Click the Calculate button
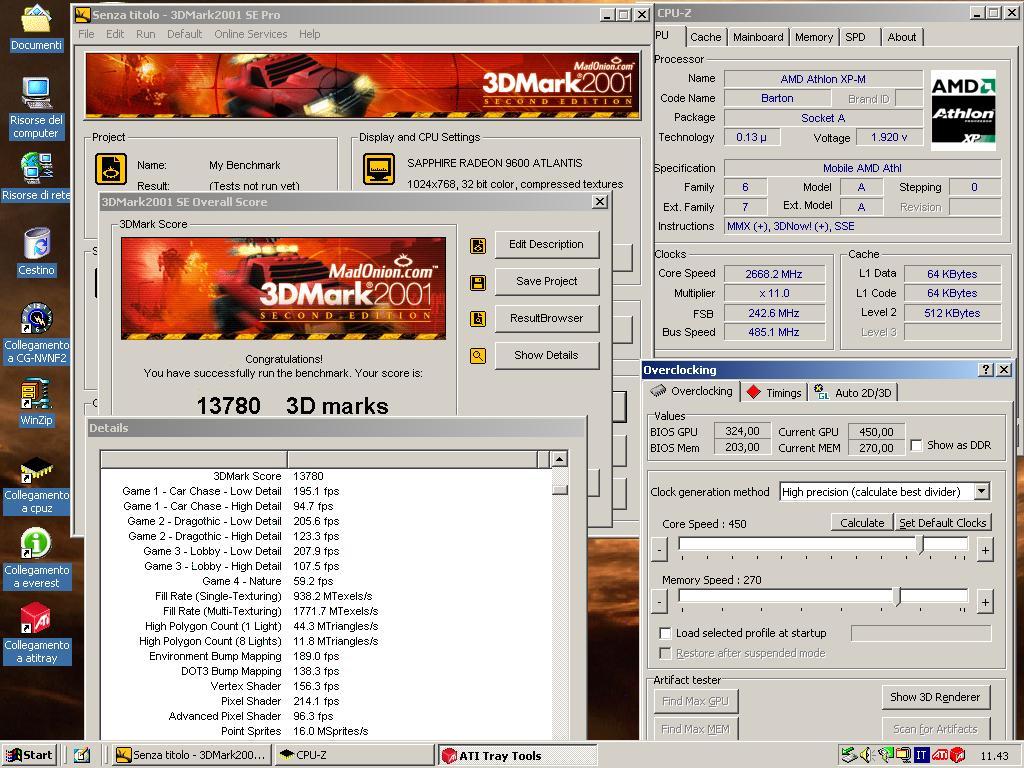 pos(862,522)
